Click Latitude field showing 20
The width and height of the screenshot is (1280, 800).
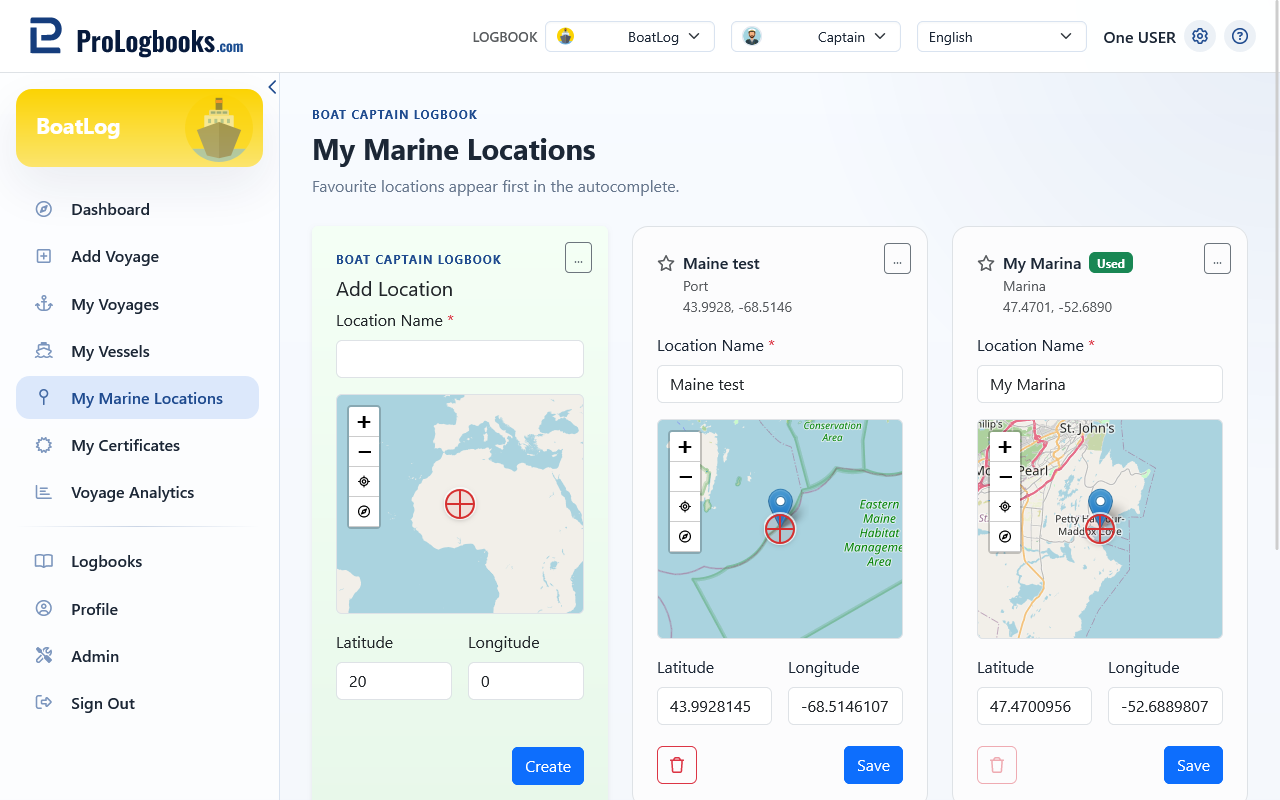coord(394,681)
